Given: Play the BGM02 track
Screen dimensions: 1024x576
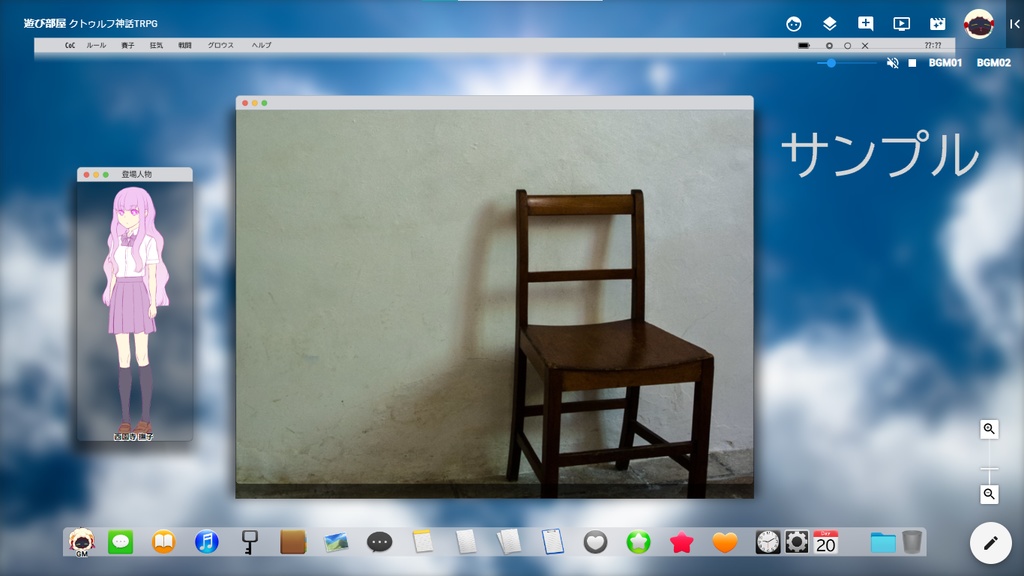Looking at the screenshot, I should tap(993, 63).
